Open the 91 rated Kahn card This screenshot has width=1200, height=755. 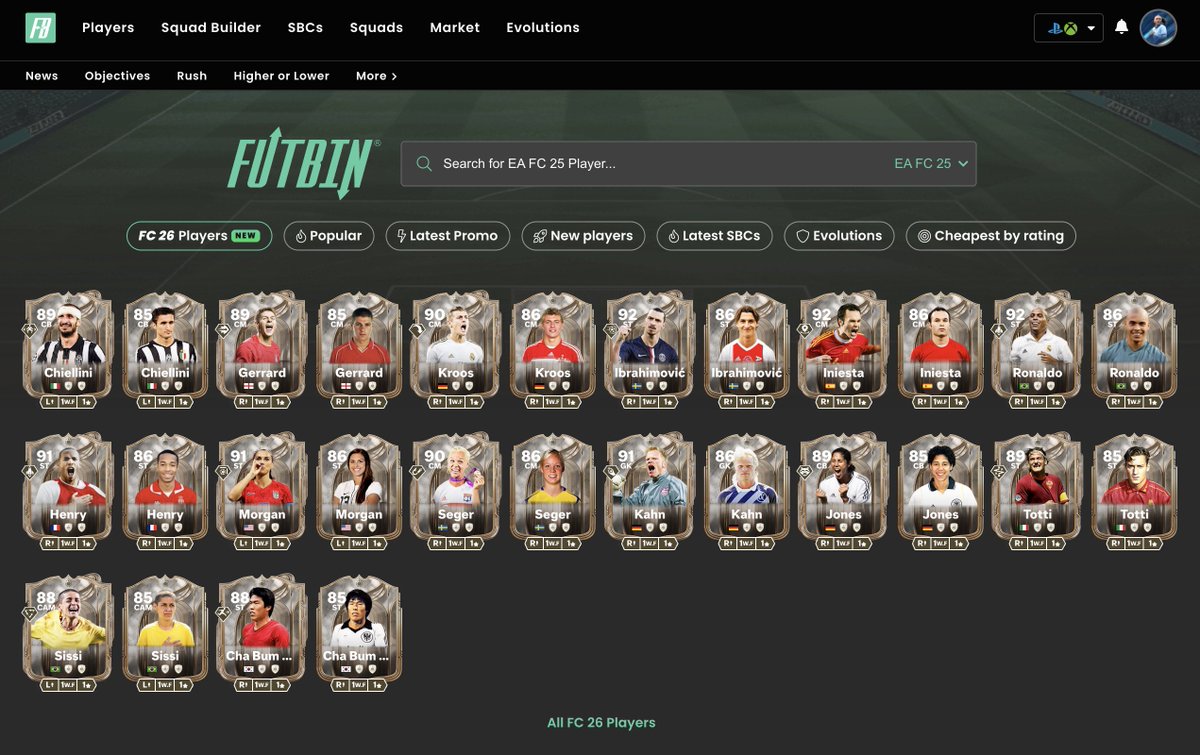tap(650, 492)
